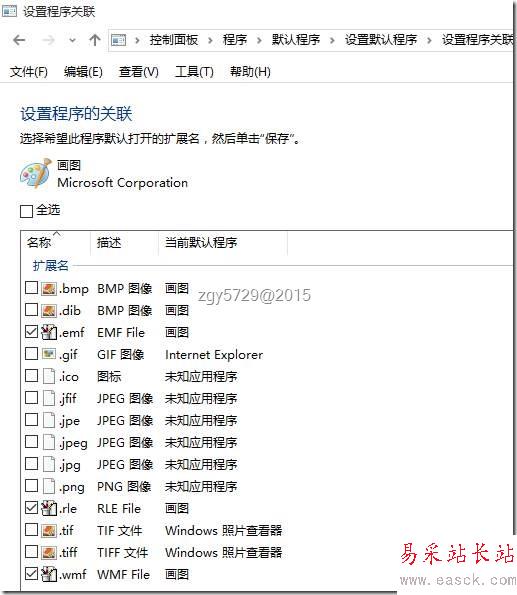Screen dimensions: 517x595
Task: Select the 'RLE File' description cell
Action: tap(119, 509)
